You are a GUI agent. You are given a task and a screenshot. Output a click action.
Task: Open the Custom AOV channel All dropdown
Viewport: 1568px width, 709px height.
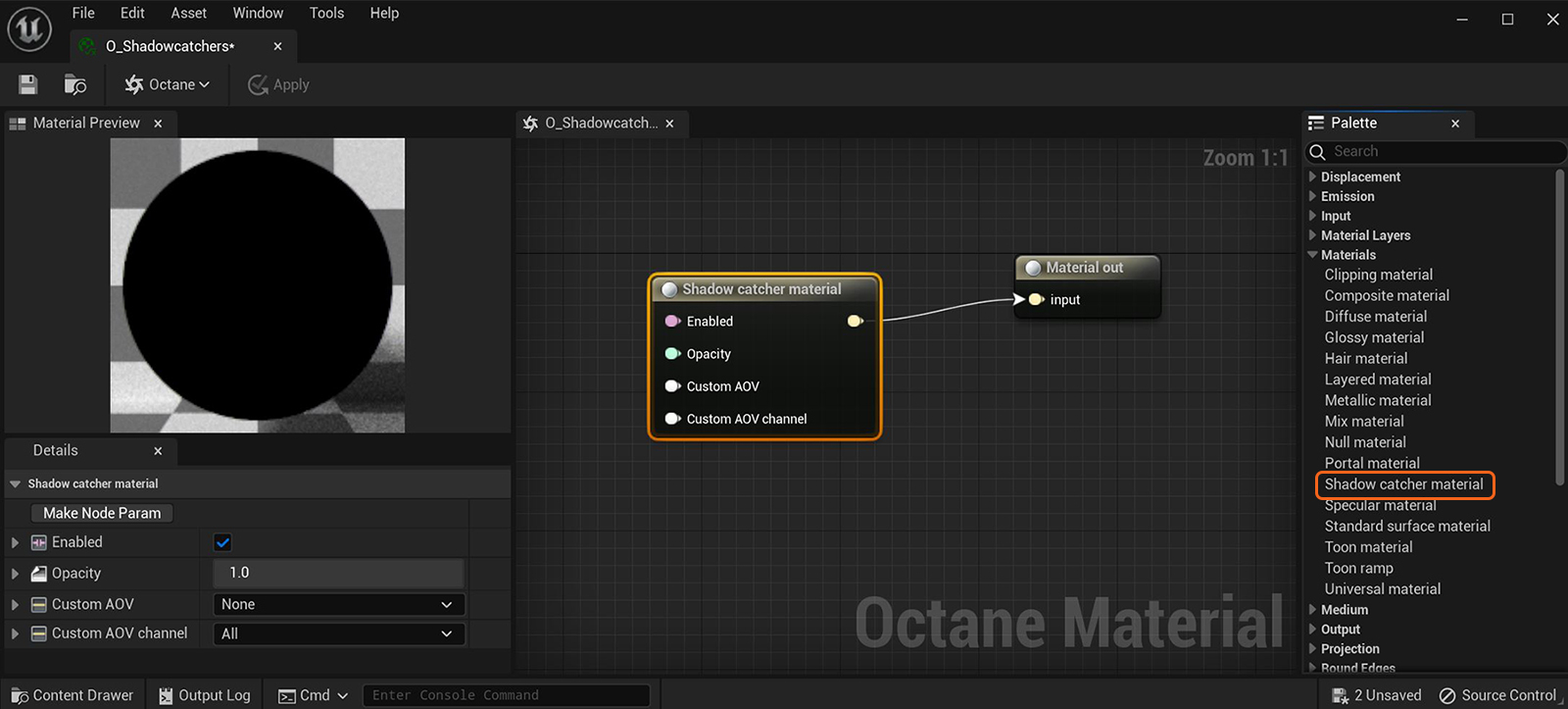coord(338,633)
